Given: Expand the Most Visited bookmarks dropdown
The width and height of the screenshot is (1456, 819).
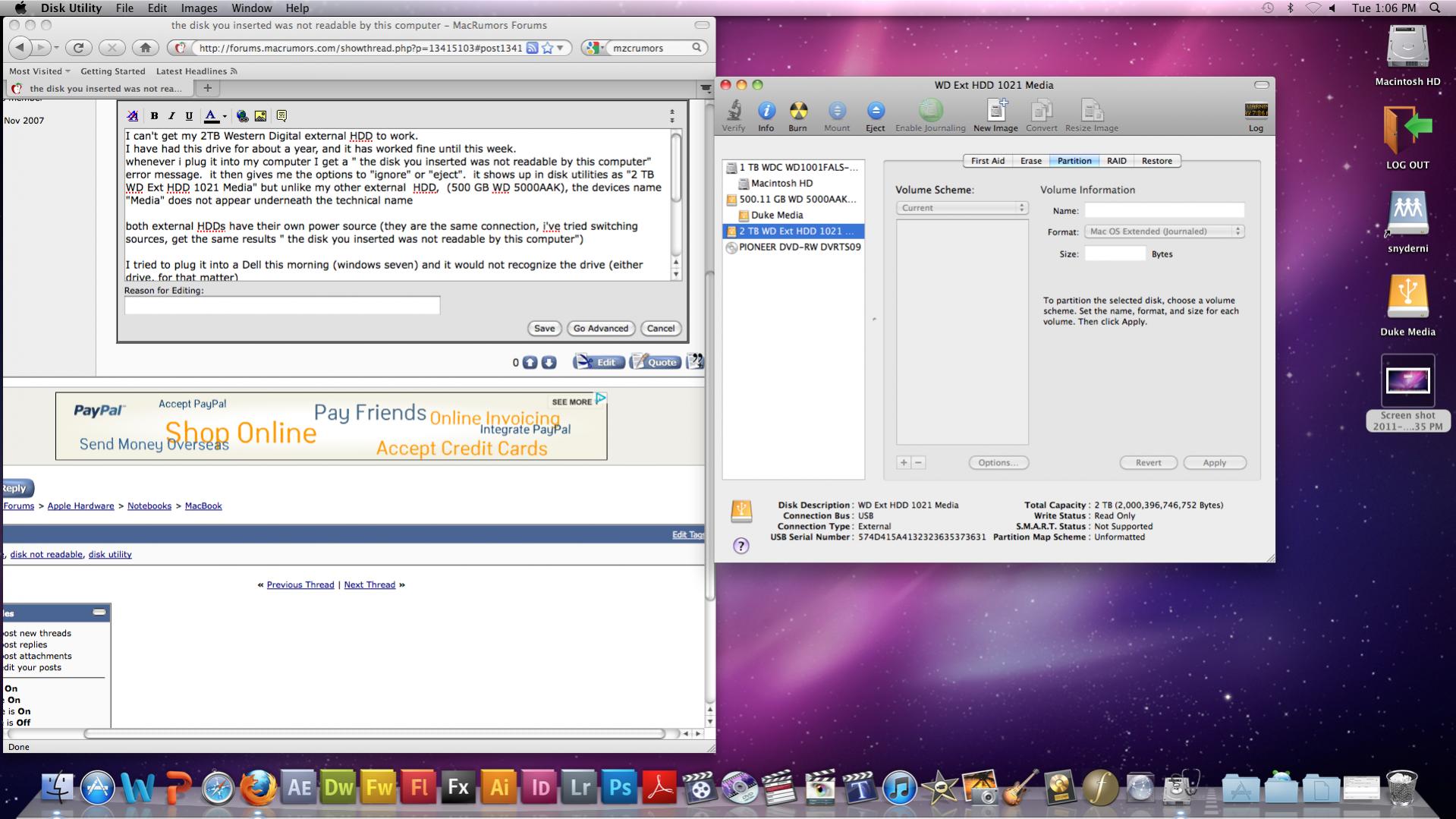Looking at the screenshot, I should click(x=39, y=71).
